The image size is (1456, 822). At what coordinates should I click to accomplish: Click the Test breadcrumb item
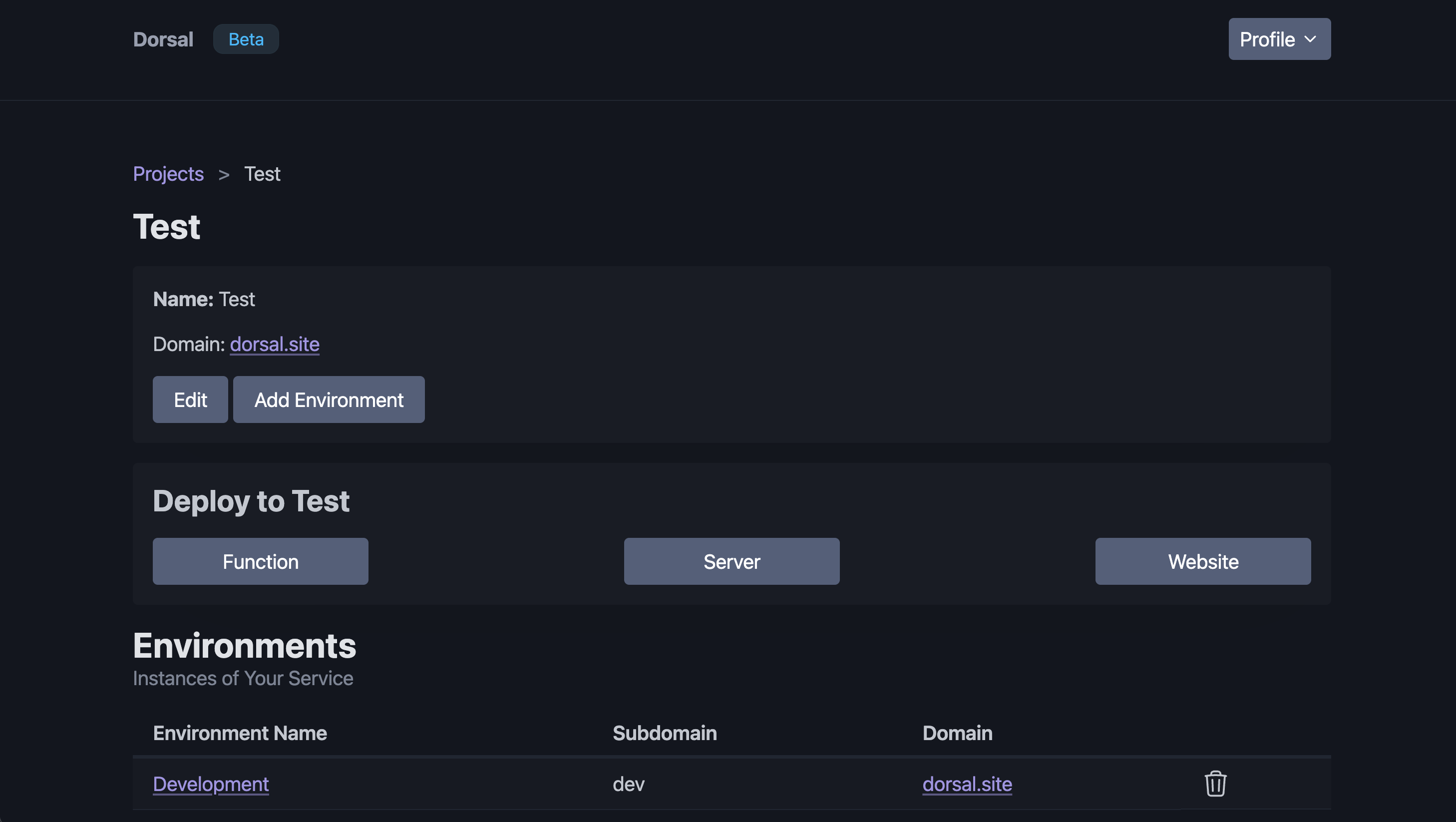point(262,174)
